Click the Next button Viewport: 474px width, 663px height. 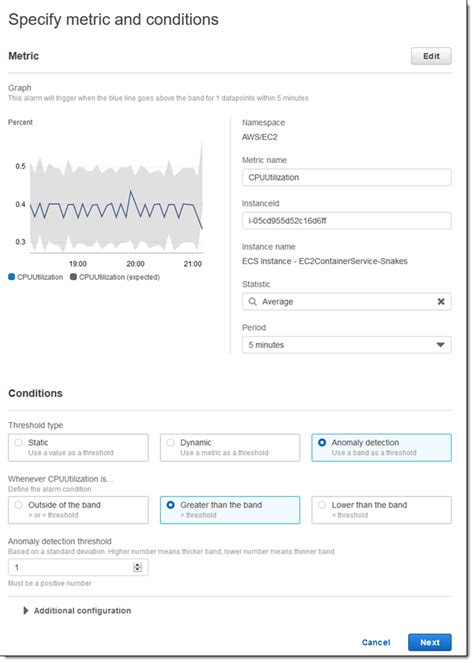(x=430, y=642)
